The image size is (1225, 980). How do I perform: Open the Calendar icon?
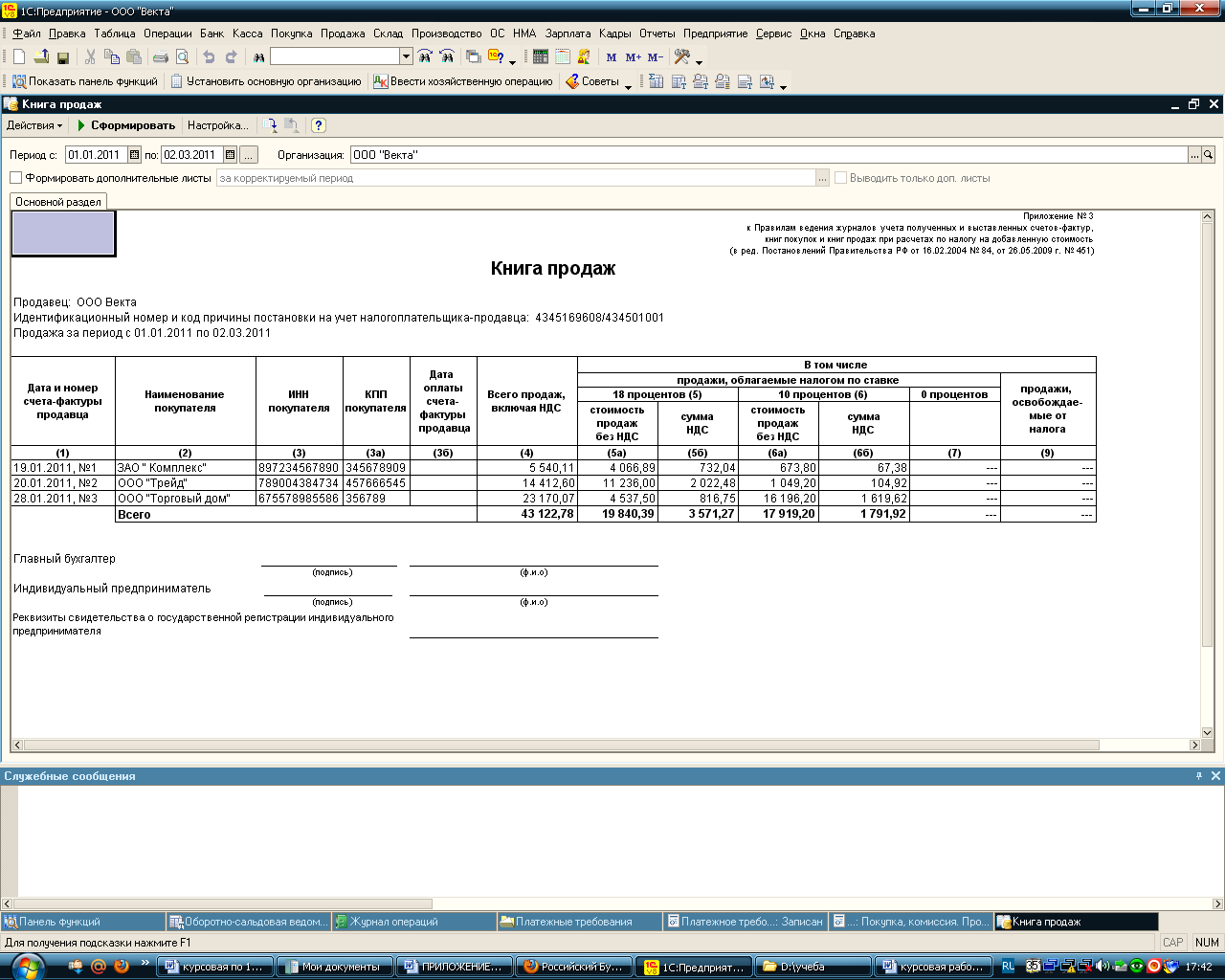[x=563, y=57]
